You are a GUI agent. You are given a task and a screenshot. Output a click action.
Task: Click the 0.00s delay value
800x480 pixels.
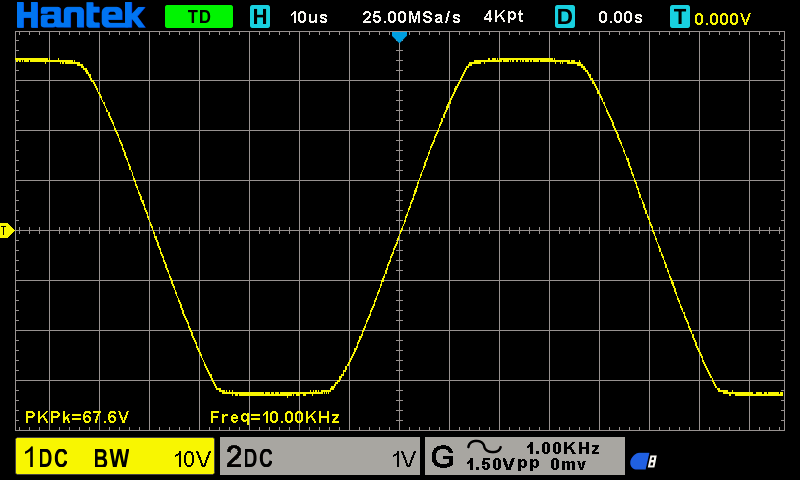click(620, 17)
